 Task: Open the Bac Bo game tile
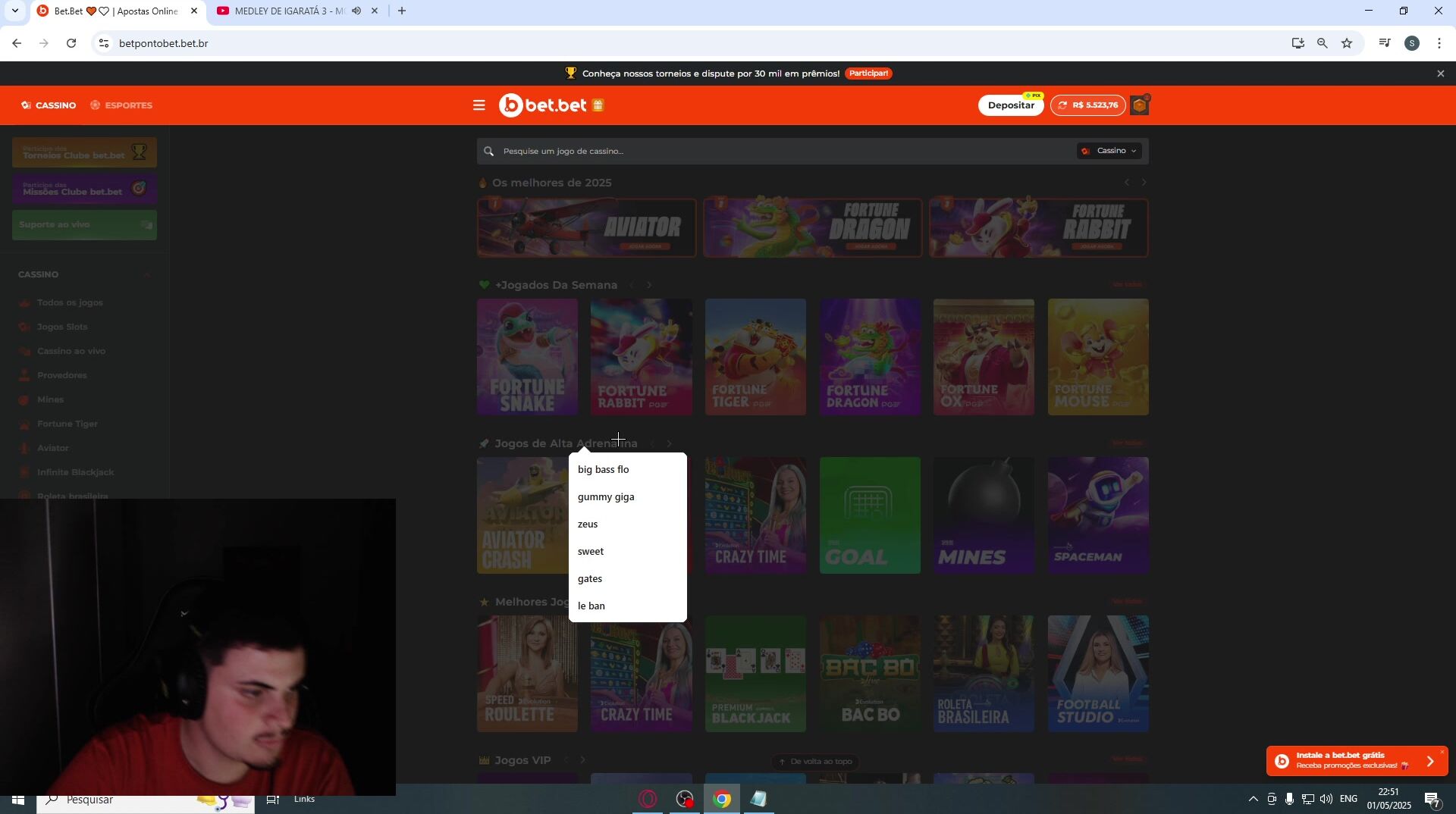[870, 674]
